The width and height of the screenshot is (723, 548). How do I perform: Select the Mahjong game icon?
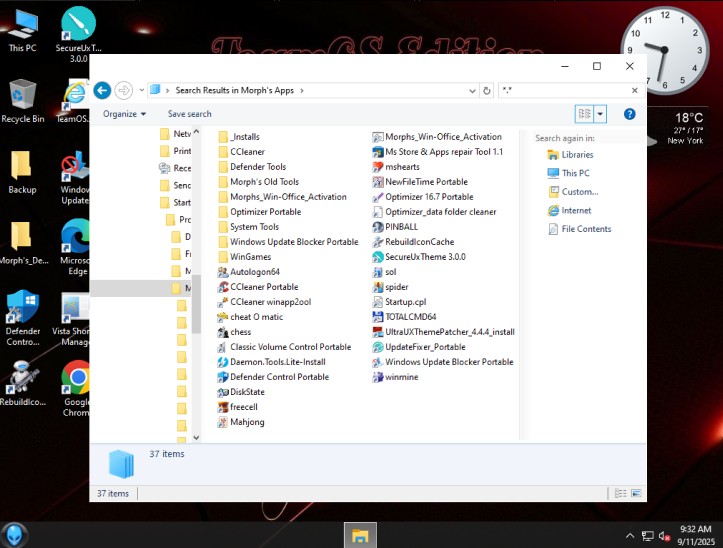tap(223, 422)
